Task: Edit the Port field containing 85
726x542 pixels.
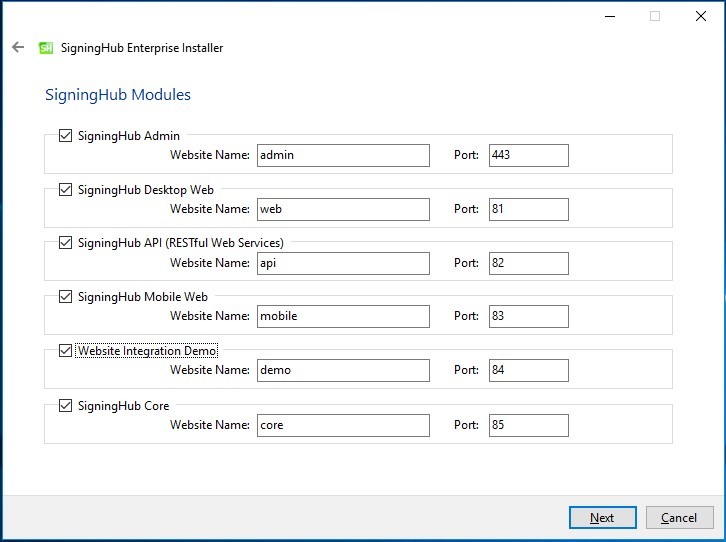Action: 529,425
